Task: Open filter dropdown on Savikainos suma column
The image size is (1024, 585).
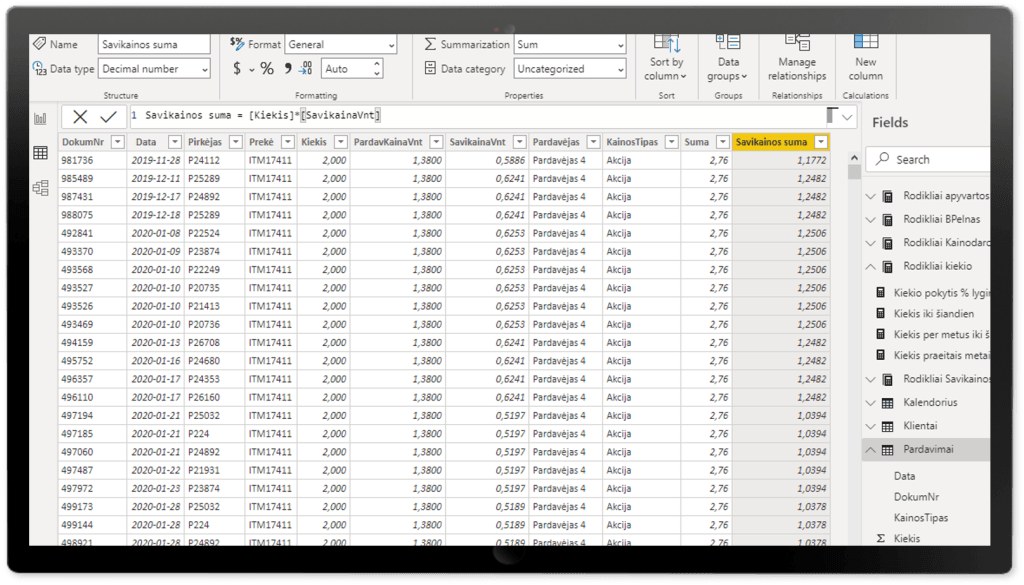Action: (x=820, y=142)
